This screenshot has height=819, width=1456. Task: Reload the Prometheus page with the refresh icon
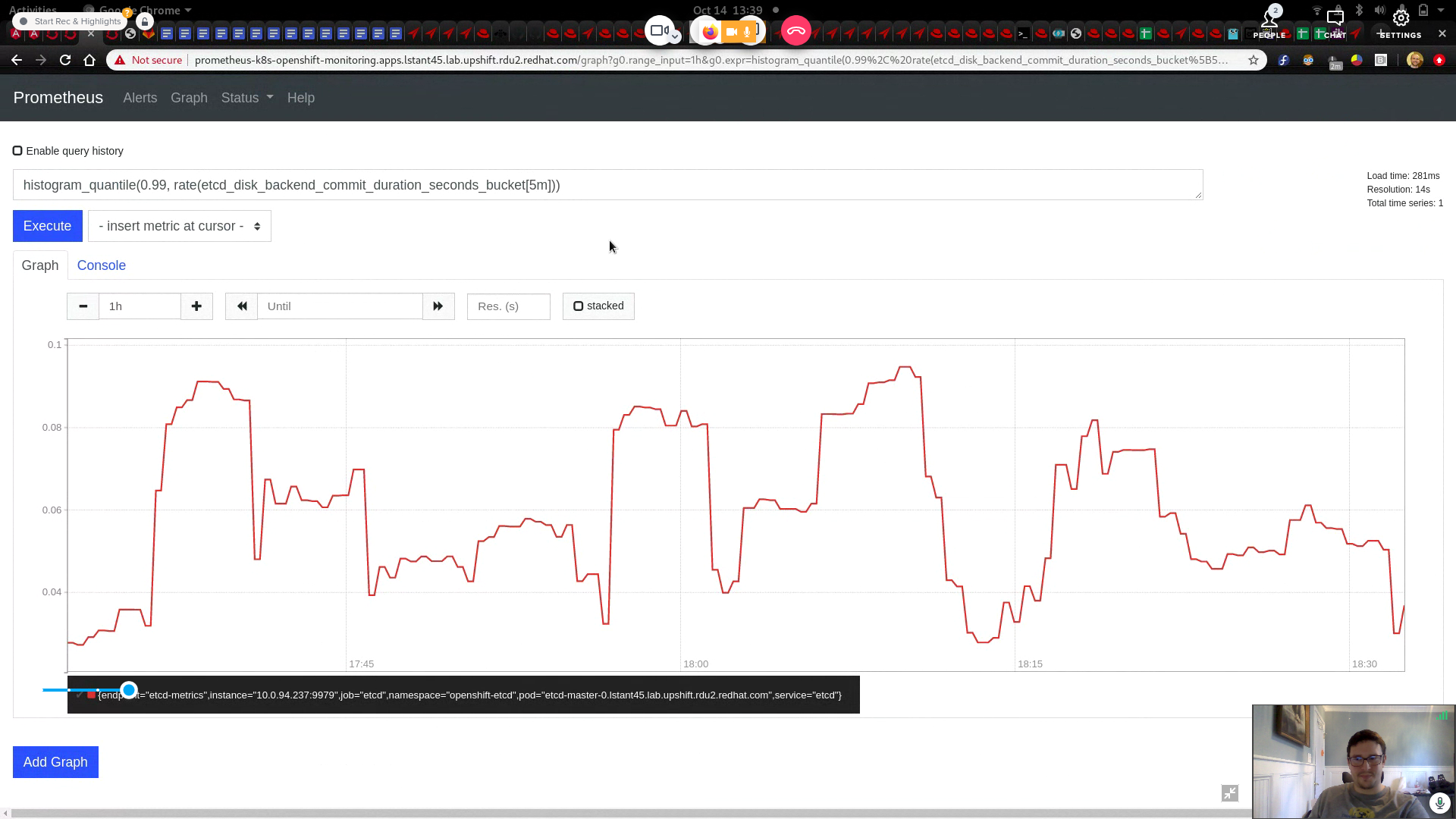(65, 59)
